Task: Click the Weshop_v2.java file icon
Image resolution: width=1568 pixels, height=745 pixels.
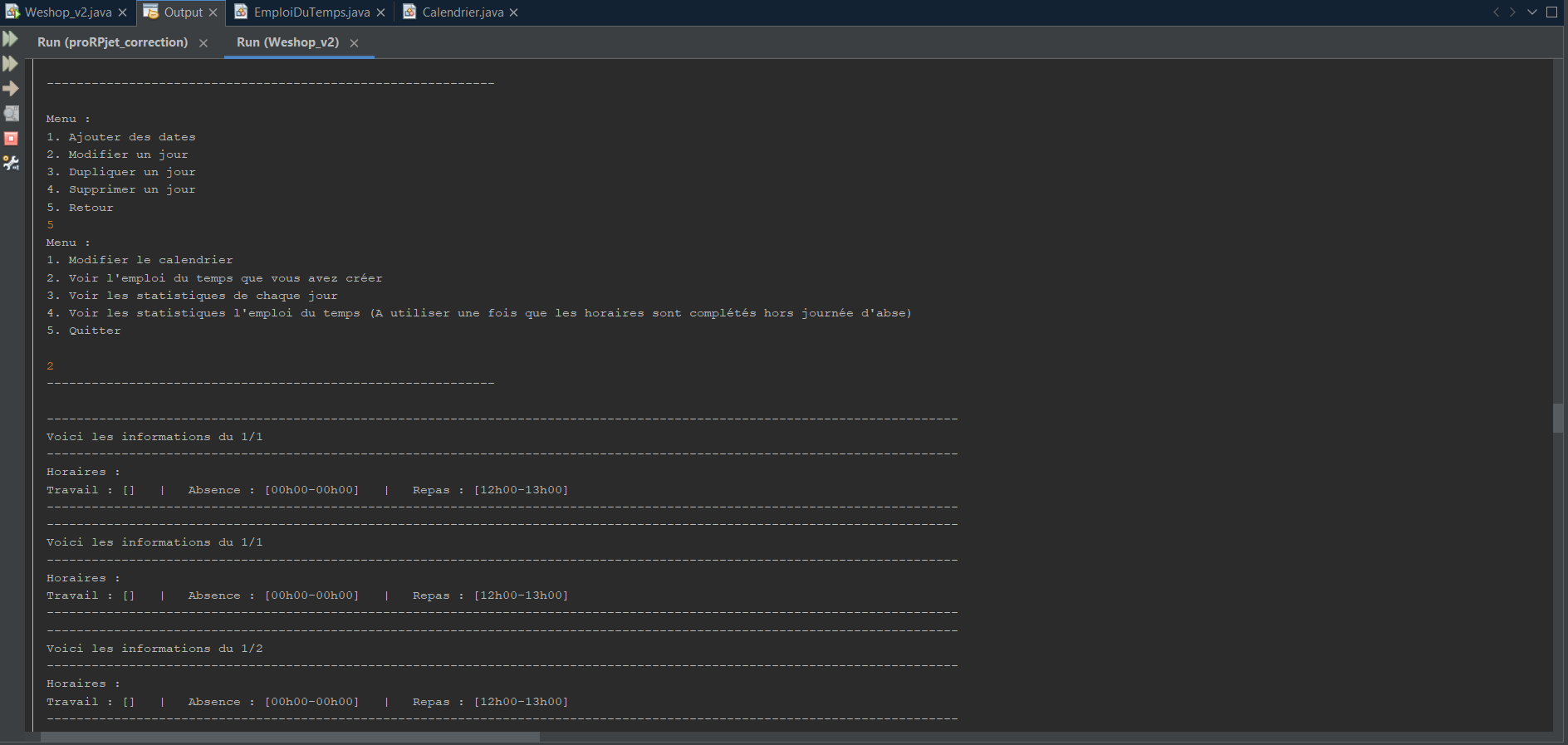Action: (x=12, y=12)
